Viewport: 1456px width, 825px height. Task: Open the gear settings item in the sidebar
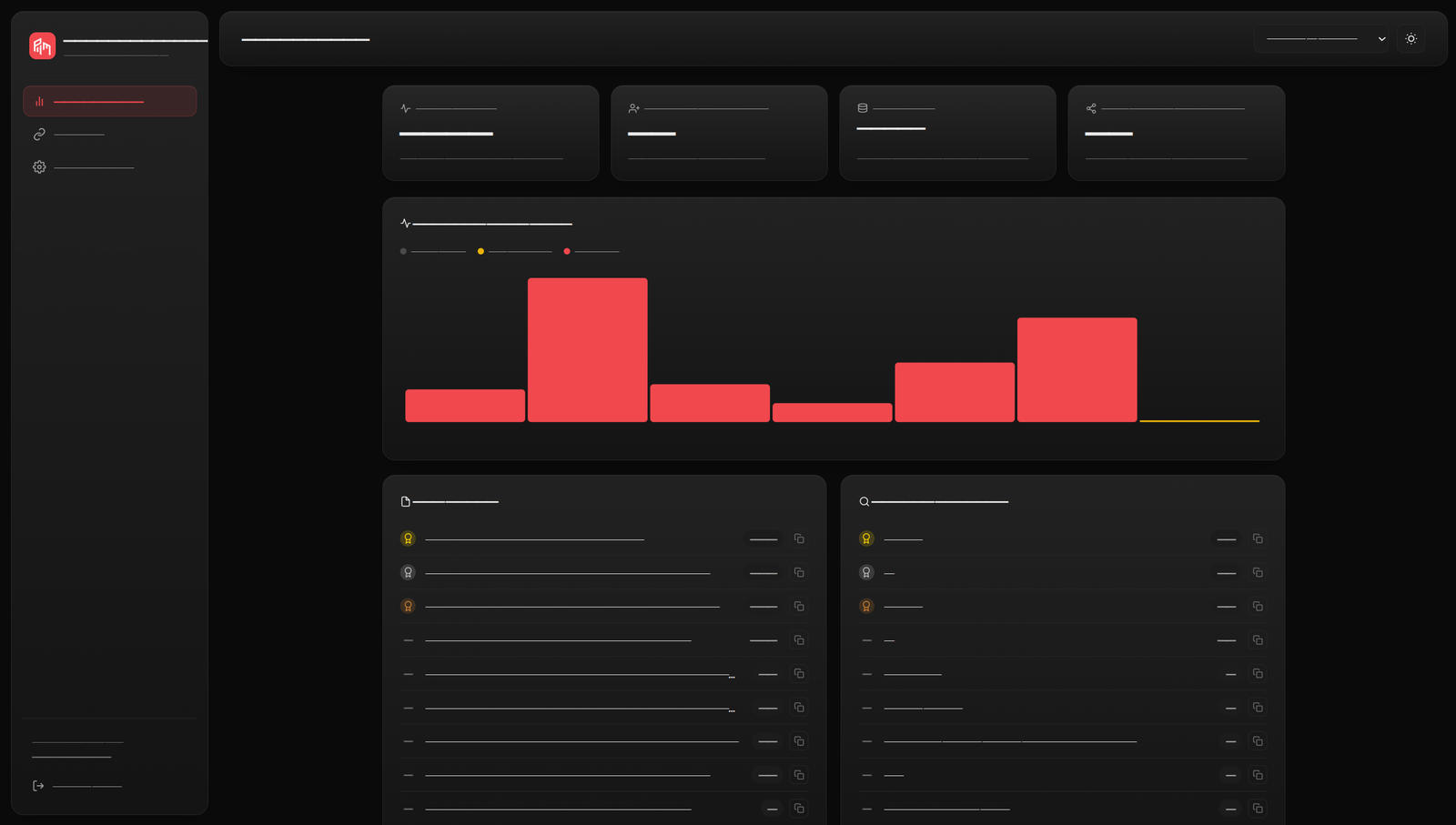point(109,167)
